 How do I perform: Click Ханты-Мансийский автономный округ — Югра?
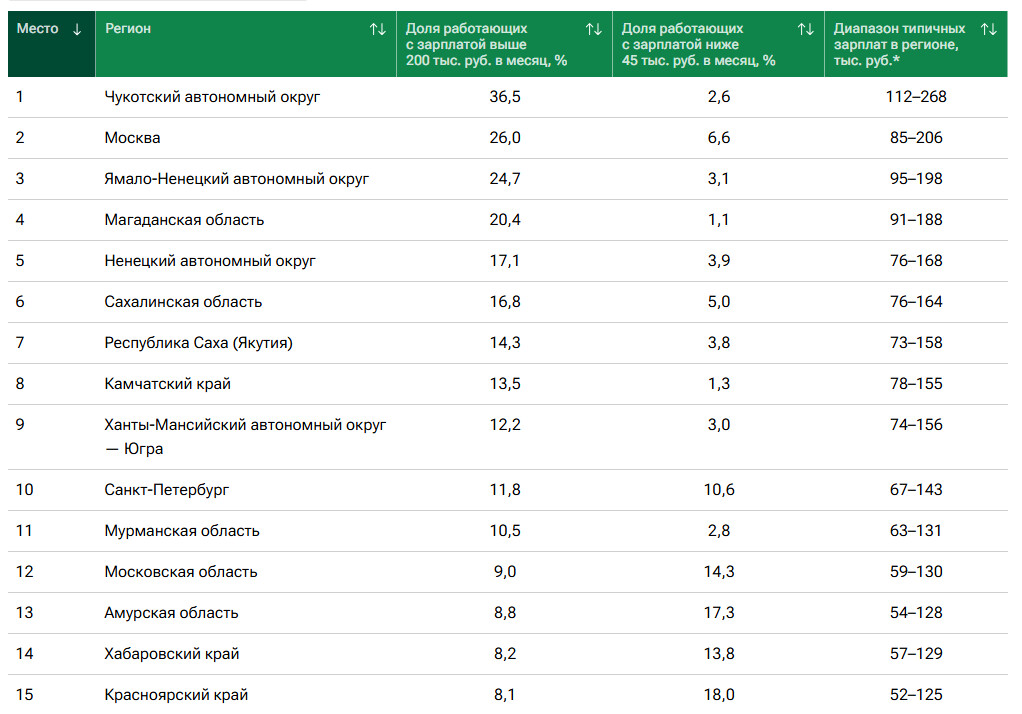245,425
